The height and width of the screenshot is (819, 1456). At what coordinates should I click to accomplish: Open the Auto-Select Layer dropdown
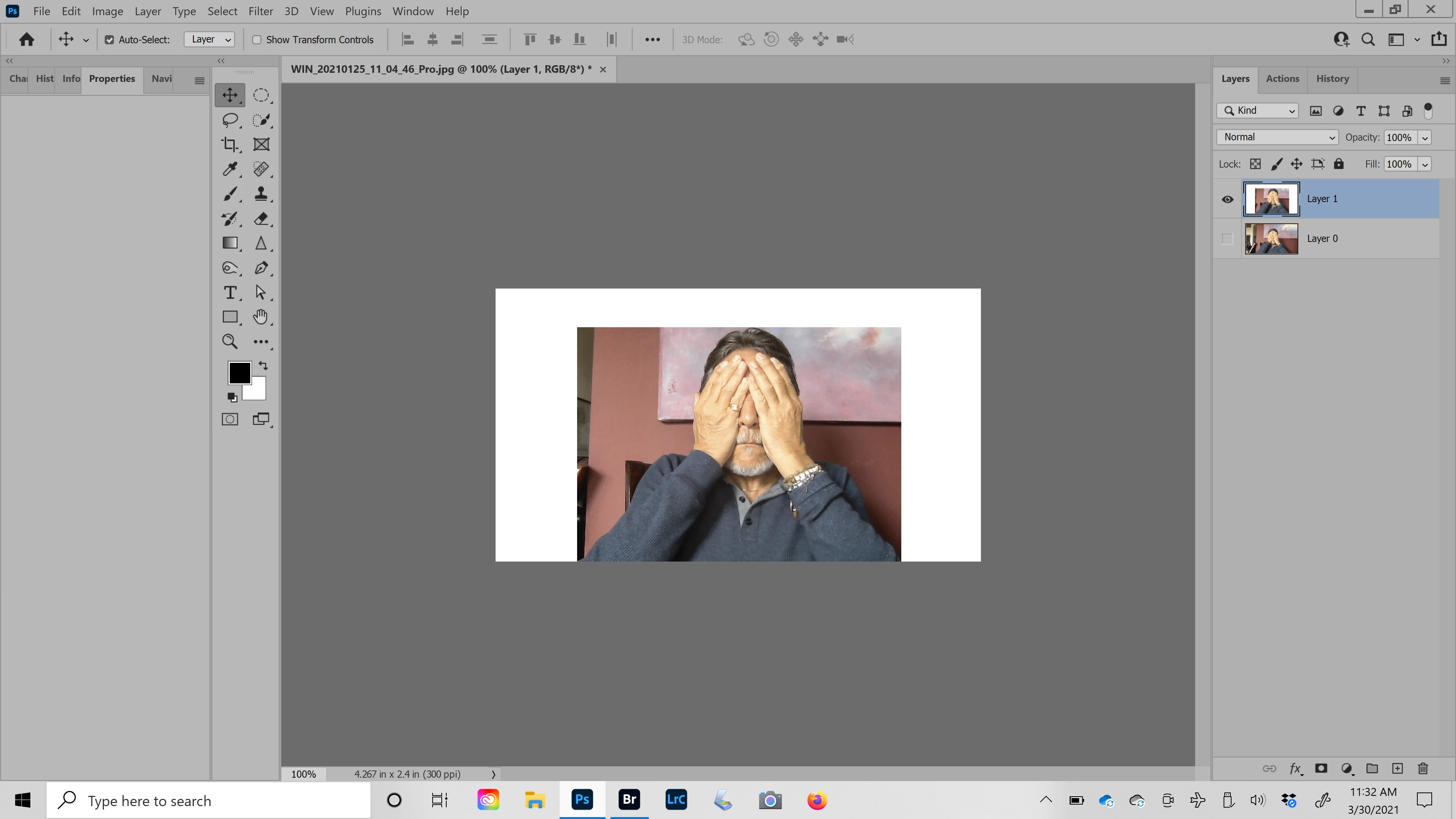pyautogui.click(x=209, y=39)
